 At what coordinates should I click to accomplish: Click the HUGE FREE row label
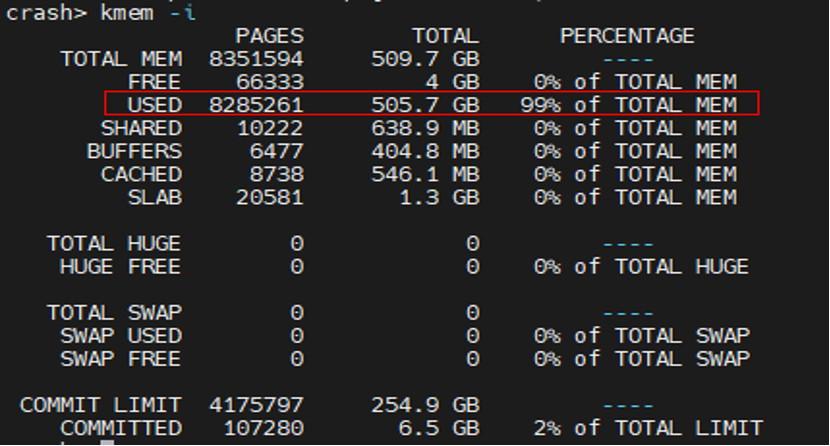click(x=121, y=267)
